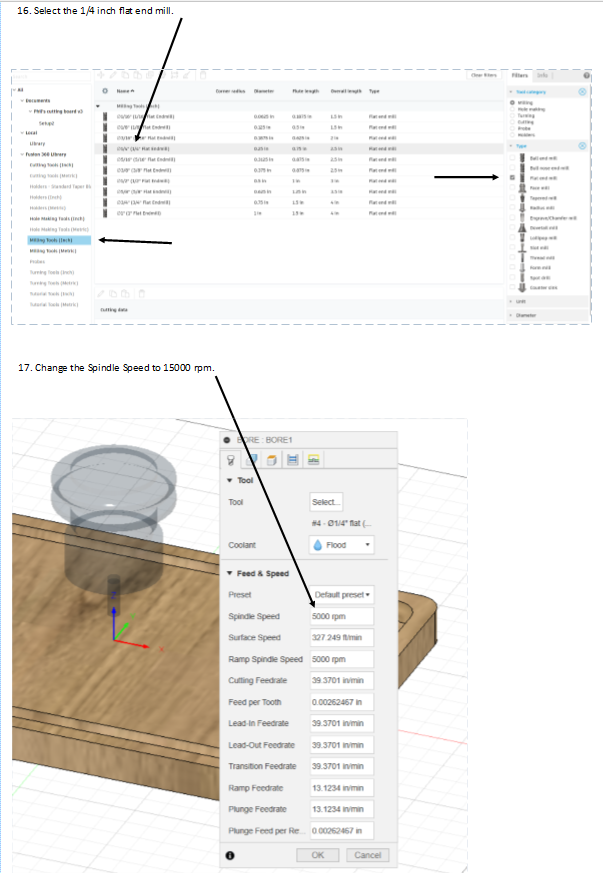Check the Ball end mill checkbox
This screenshot has width=603, height=873.
click(x=512, y=158)
